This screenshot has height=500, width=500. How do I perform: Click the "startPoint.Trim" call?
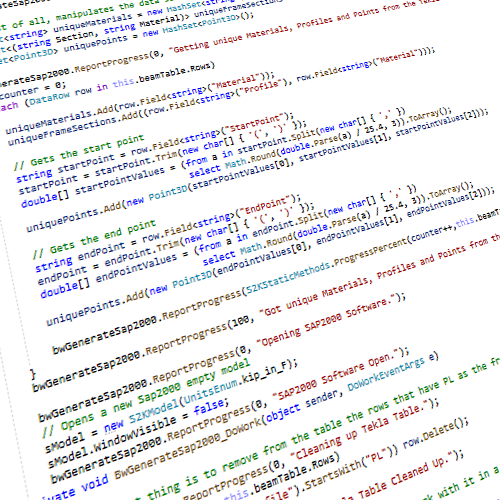pos(136,164)
